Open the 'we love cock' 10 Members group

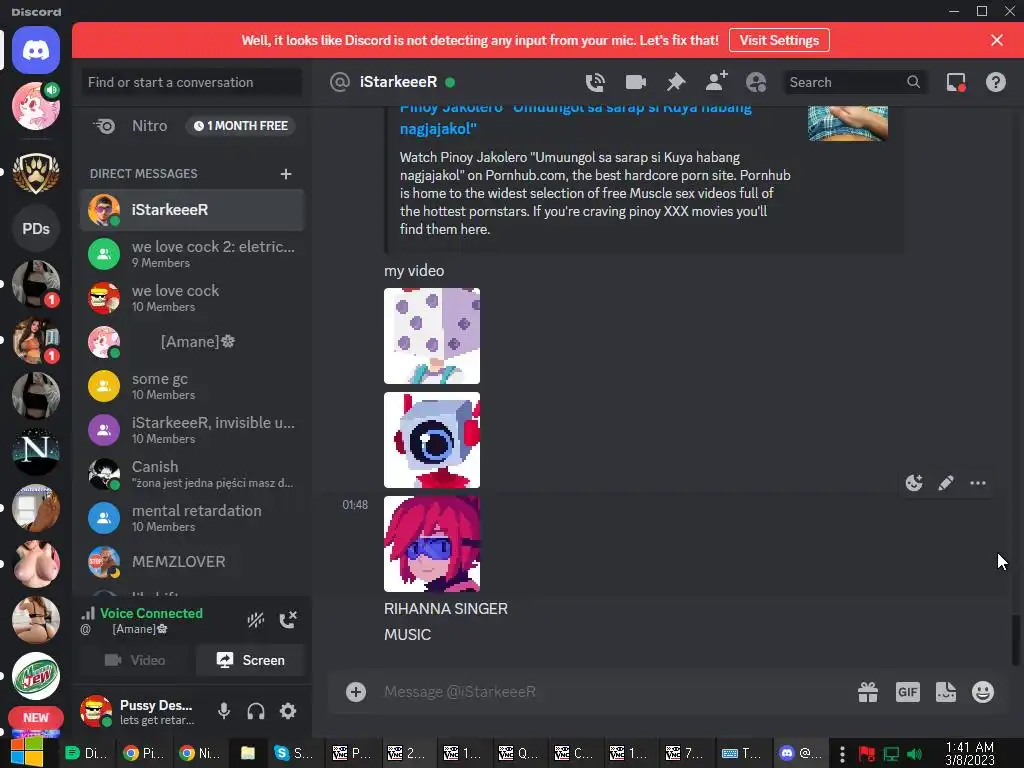(192, 298)
